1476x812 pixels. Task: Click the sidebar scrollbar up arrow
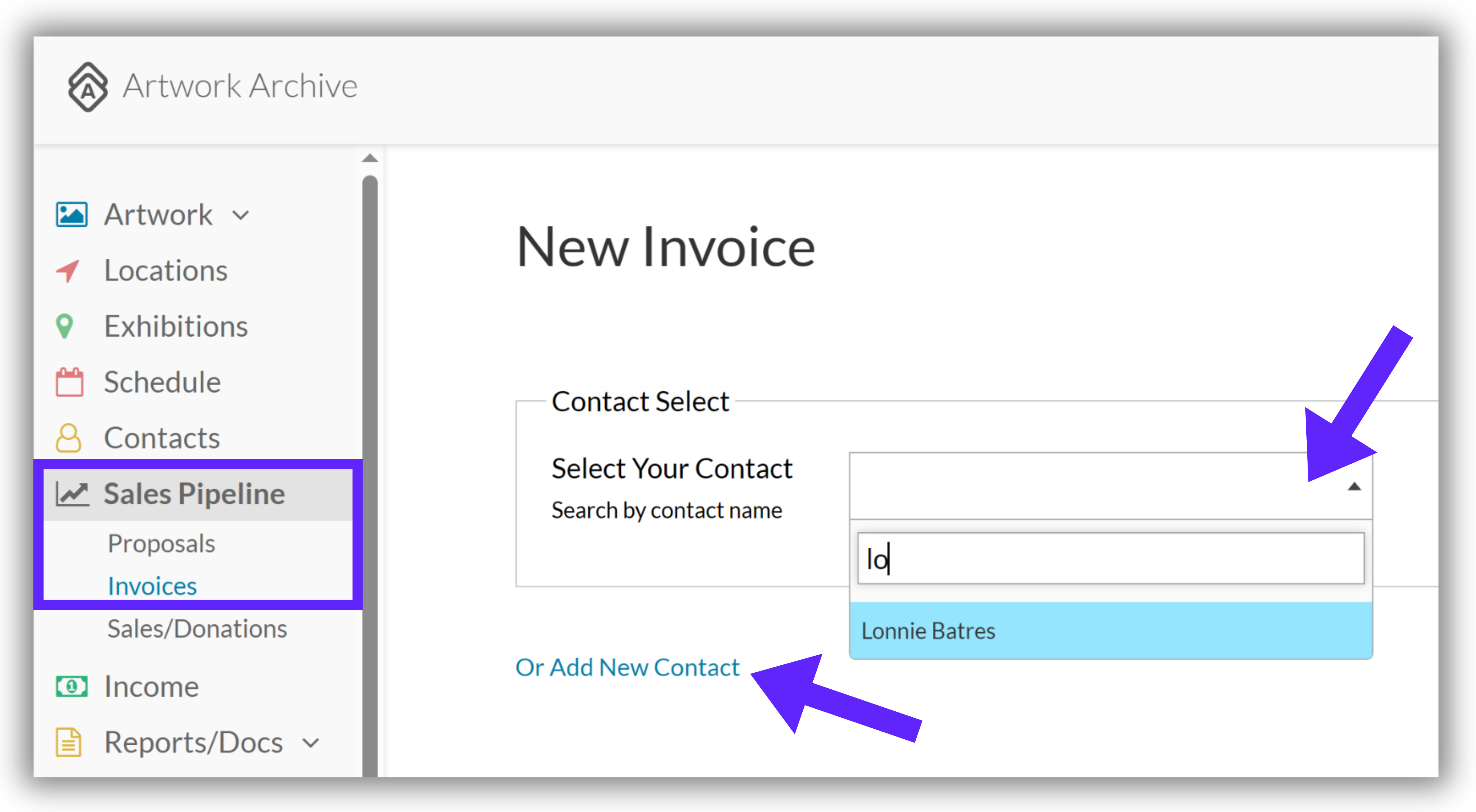[x=370, y=158]
